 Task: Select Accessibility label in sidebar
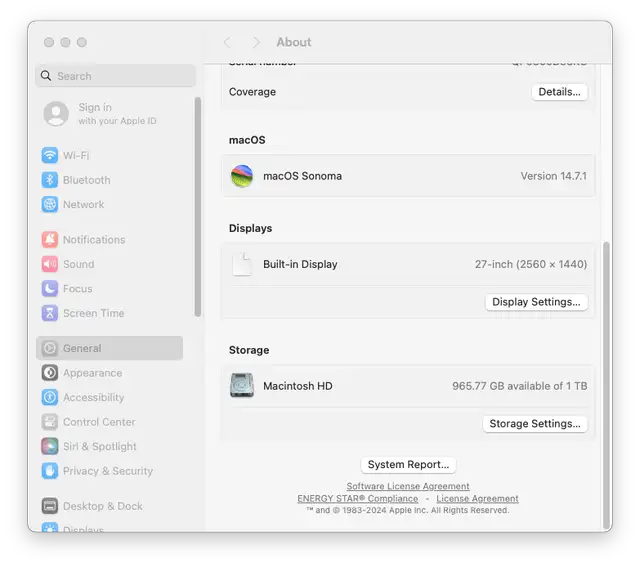93,397
